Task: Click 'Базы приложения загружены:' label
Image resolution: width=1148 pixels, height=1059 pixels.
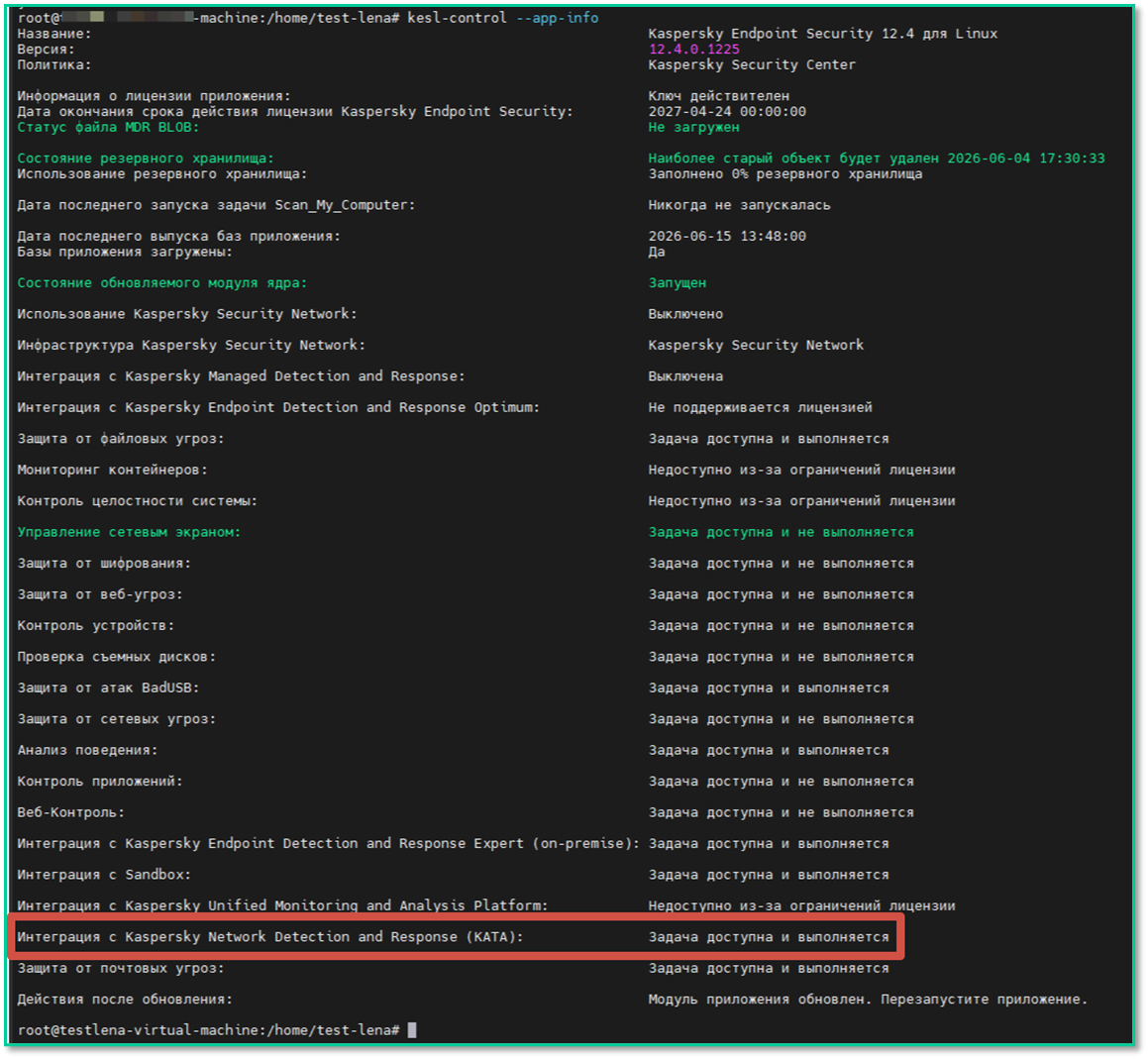Action: point(125,252)
